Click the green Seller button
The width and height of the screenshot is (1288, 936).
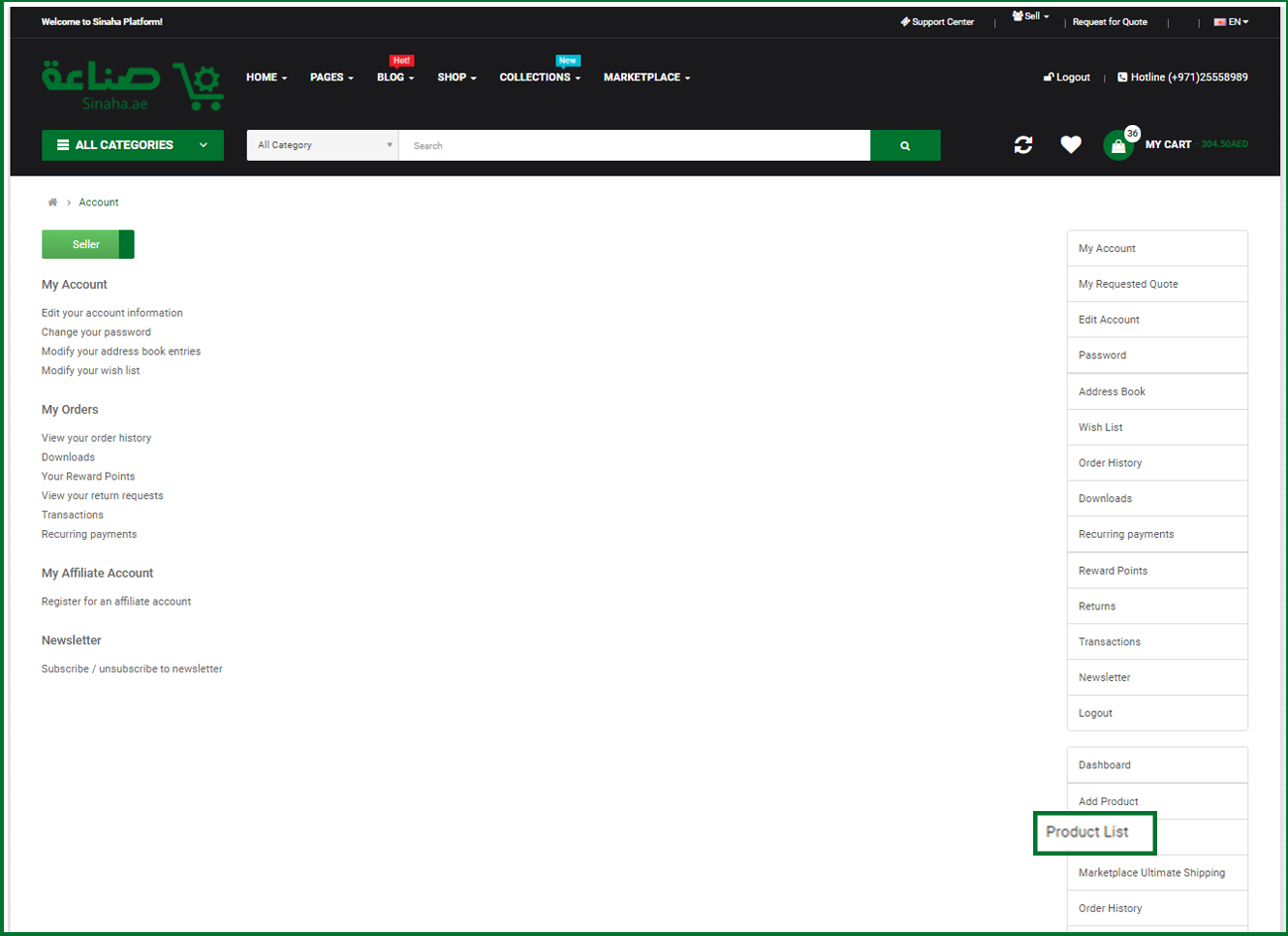(x=86, y=244)
